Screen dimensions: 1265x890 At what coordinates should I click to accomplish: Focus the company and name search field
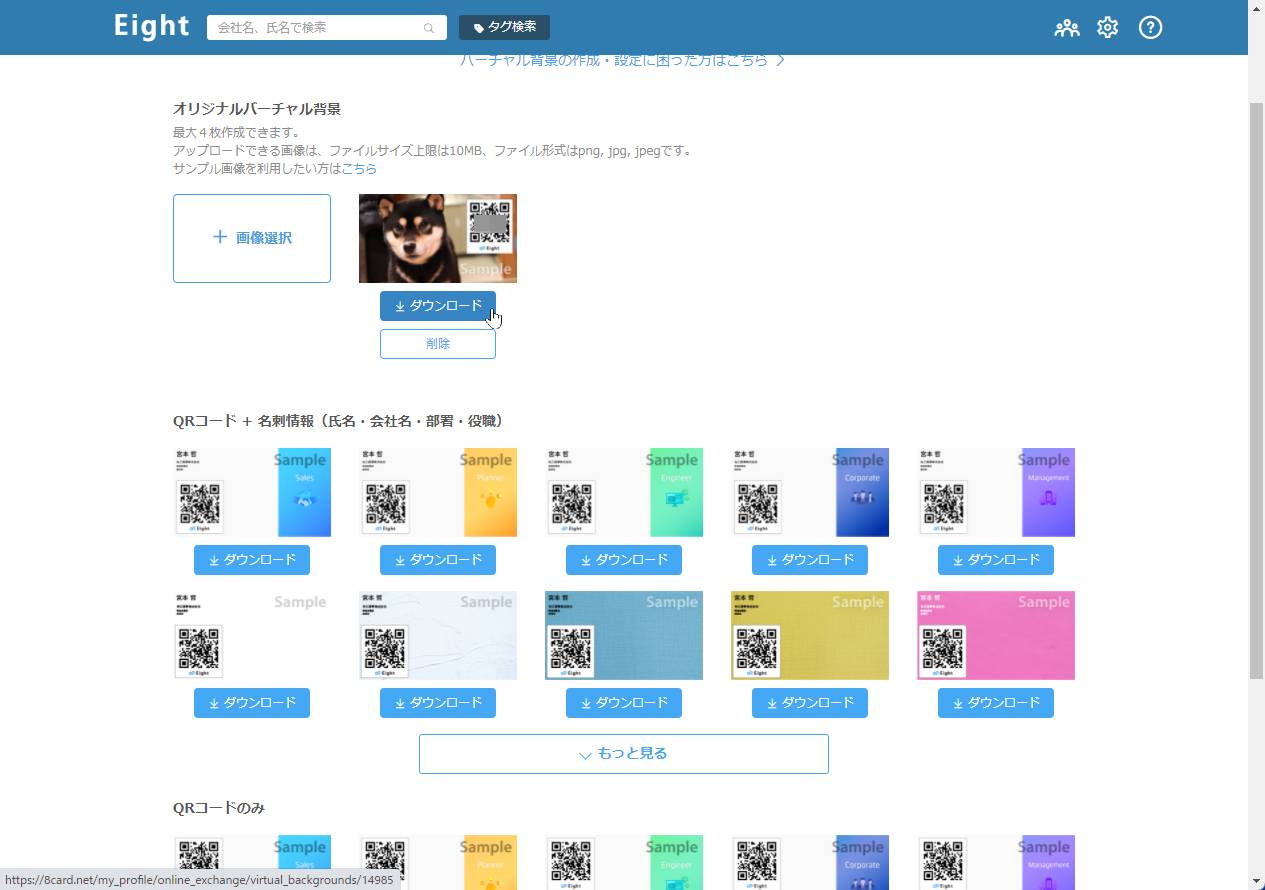pyautogui.click(x=327, y=28)
